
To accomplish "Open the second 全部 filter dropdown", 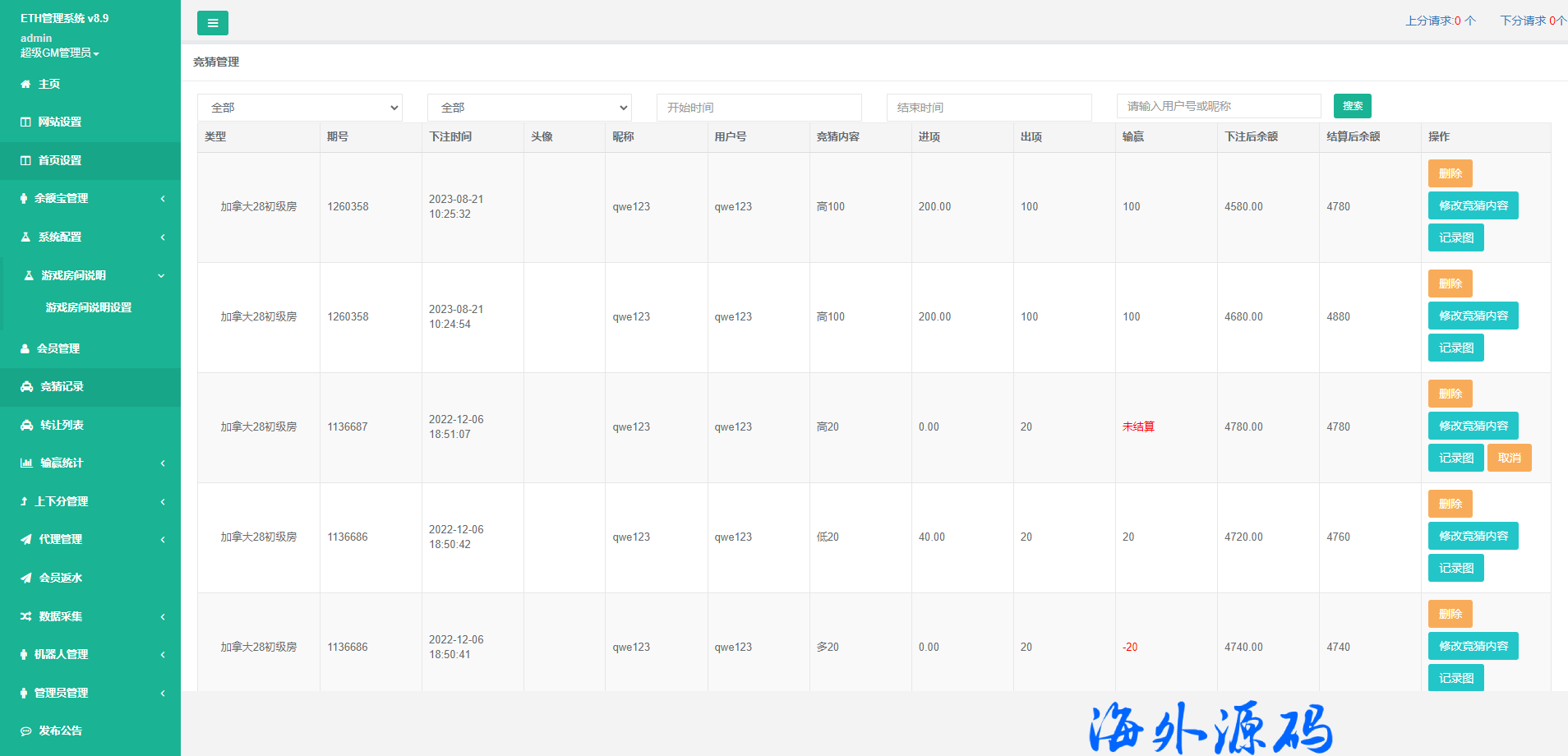I will [529, 108].
